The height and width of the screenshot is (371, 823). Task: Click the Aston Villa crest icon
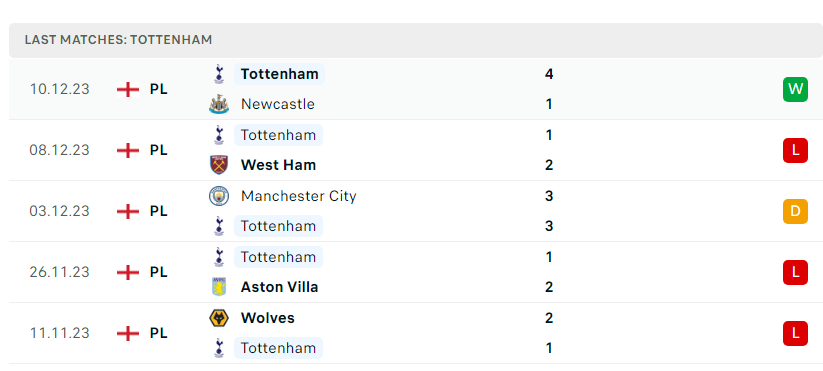coord(219,287)
